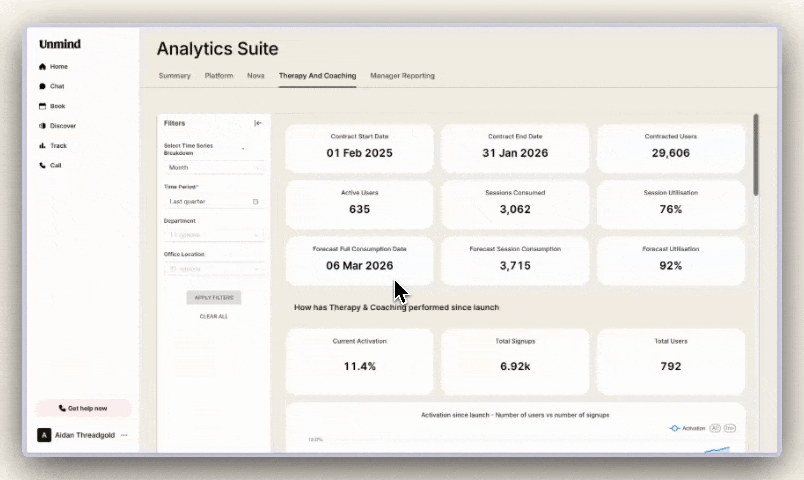Click the Apply Filters button
The height and width of the screenshot is (480, 804).
(213, 298)
